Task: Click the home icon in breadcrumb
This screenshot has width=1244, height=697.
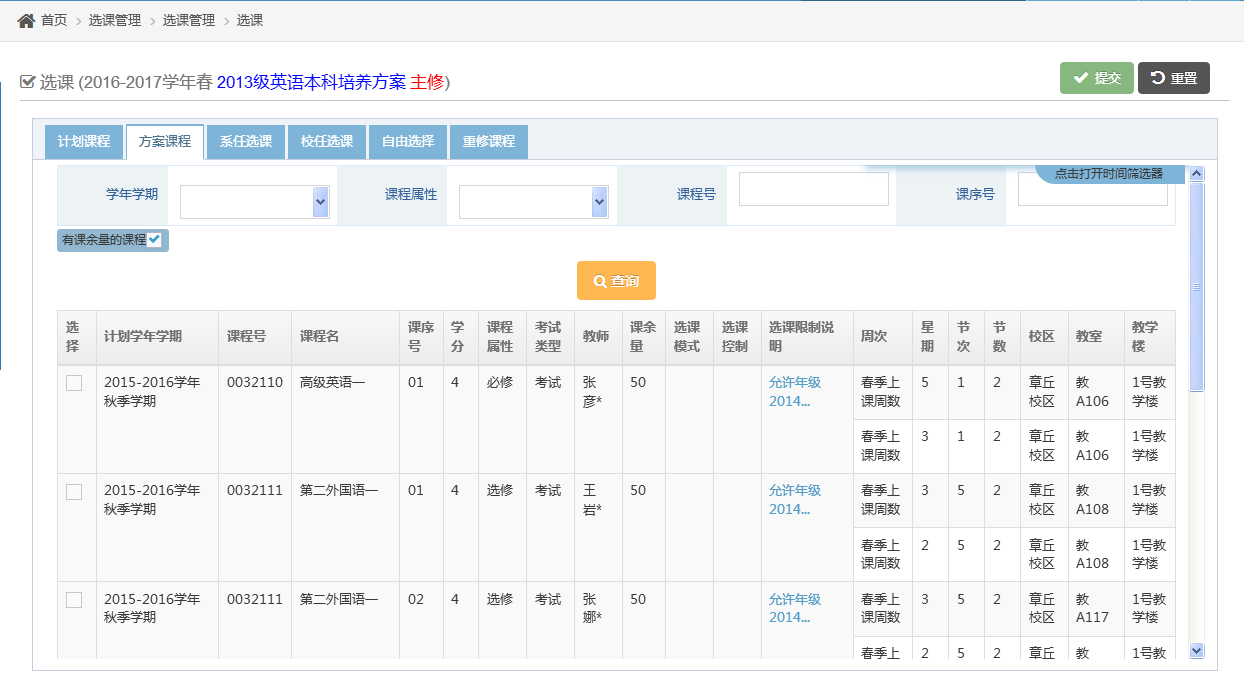Action: 26,20
